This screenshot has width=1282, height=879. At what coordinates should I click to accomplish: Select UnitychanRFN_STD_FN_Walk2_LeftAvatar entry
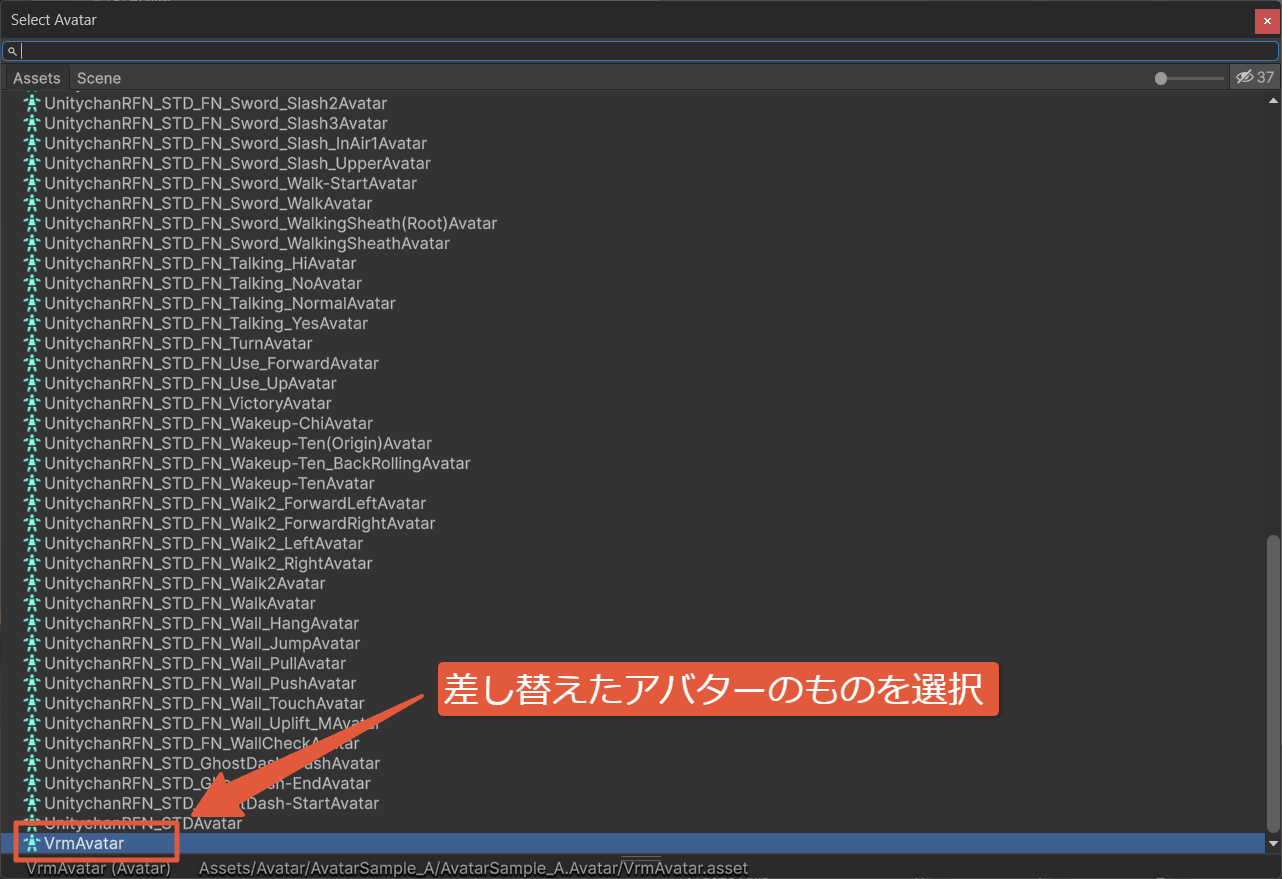[x=204, y=543]
